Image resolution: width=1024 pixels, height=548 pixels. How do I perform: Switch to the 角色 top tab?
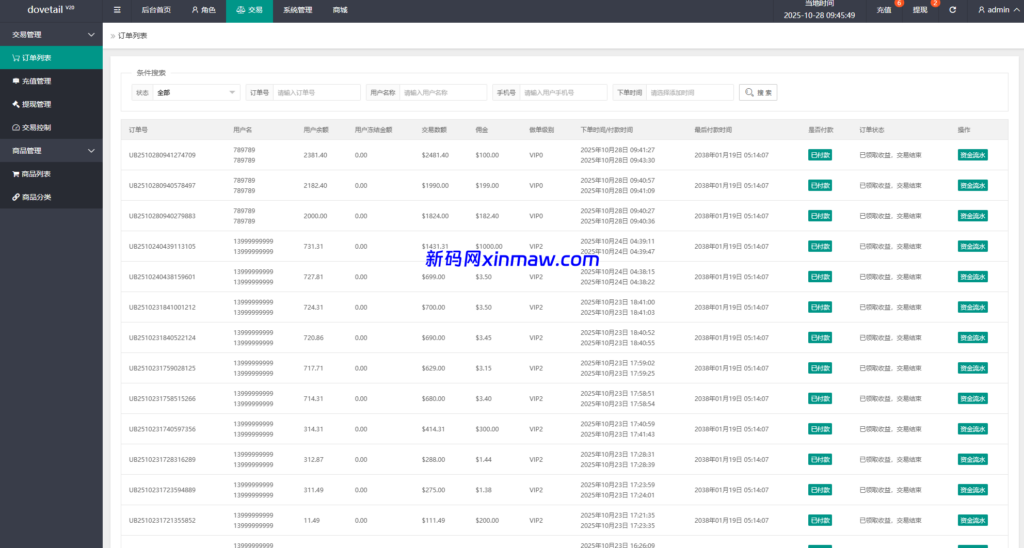(203, 10)
